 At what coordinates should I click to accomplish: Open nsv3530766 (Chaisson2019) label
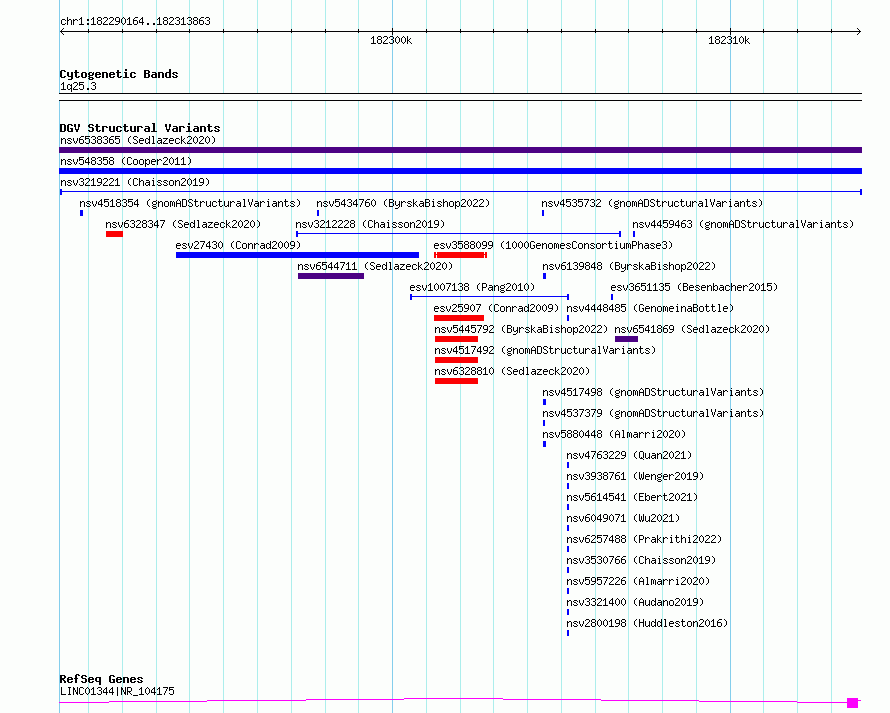point(641,560)
